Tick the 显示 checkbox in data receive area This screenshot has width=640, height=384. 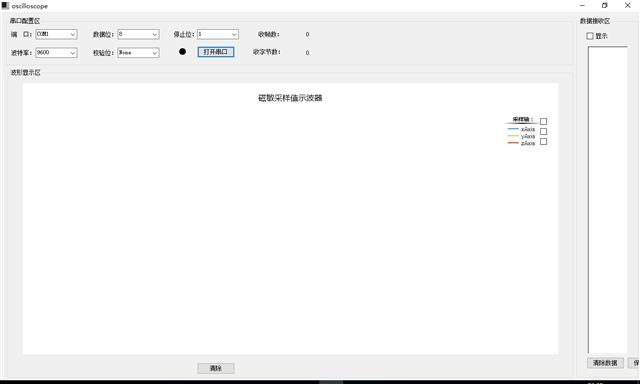tap(590, 36)
